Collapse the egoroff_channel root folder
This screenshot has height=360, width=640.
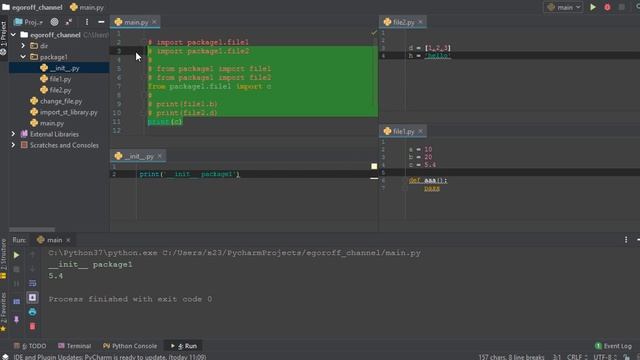(x=13, y=35)
